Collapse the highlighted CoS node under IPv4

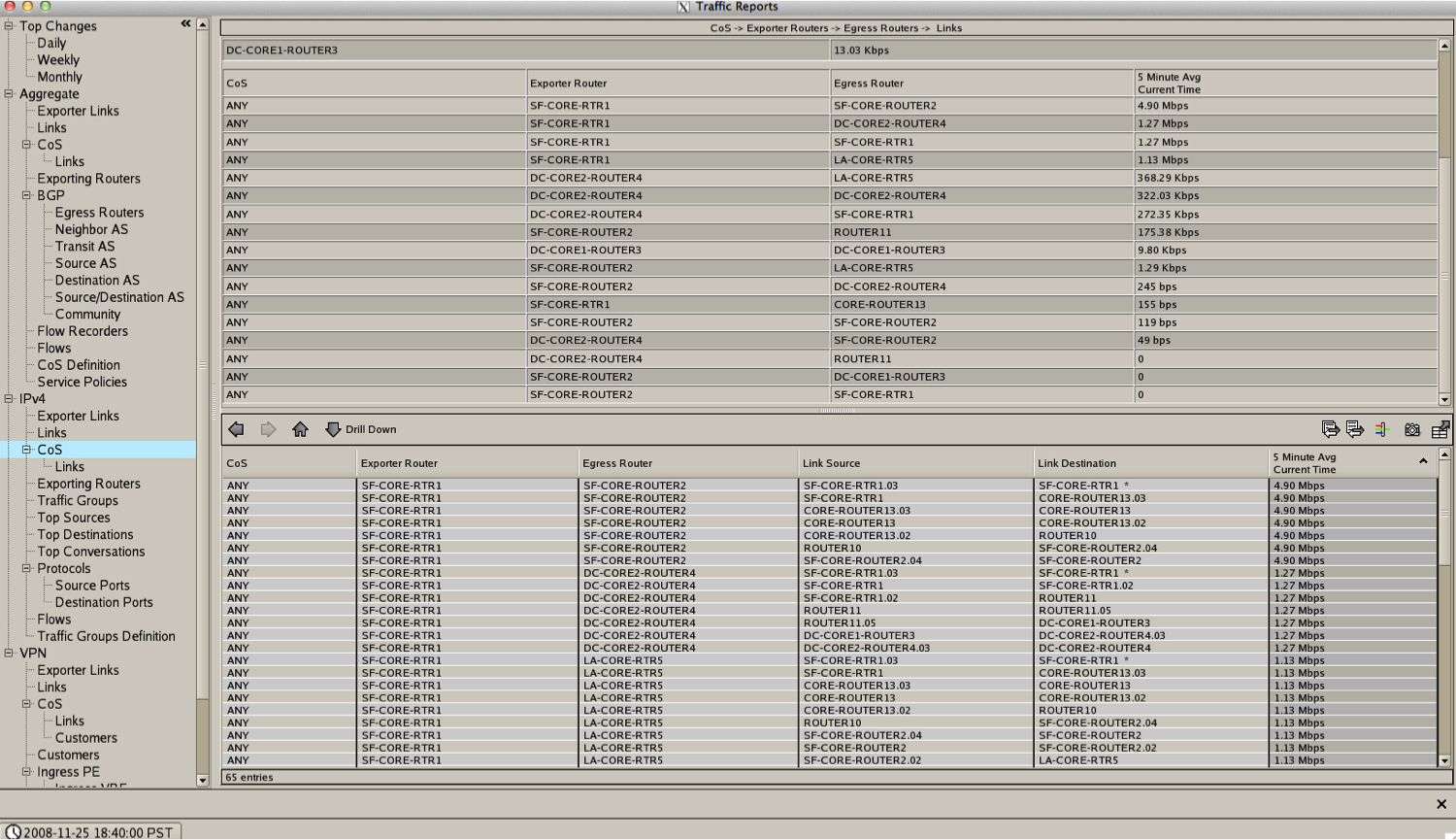pyautogui.click(x=27, y=450)
